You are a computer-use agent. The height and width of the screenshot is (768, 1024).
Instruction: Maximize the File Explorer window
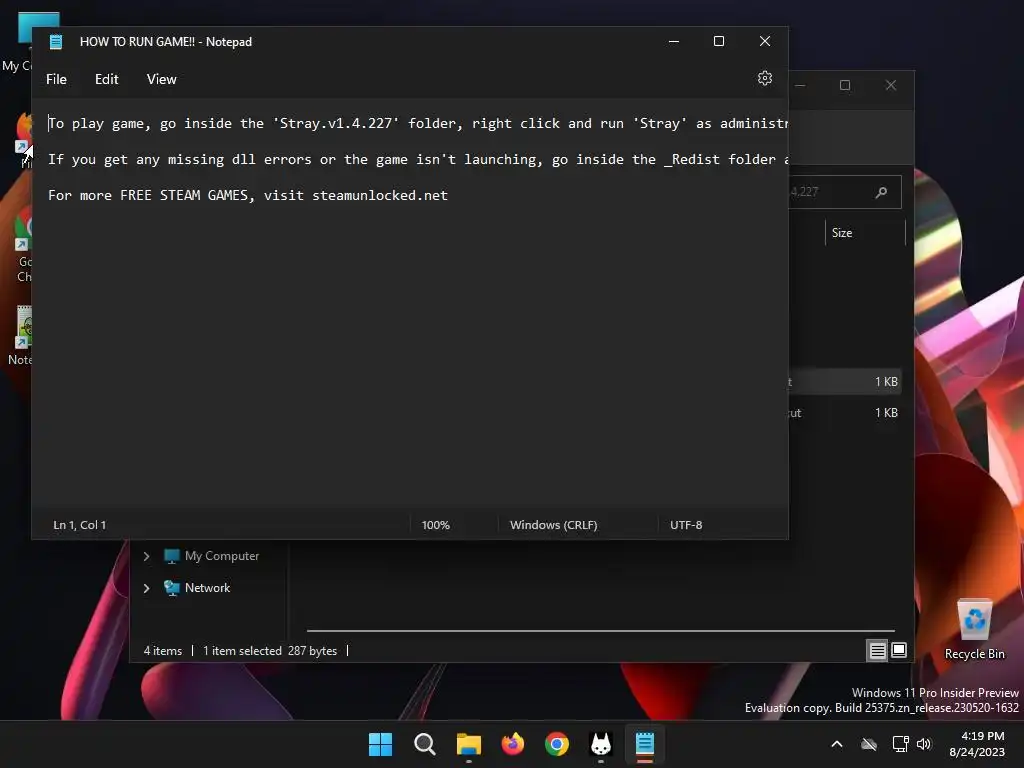pyautogui.click(x=845, y=85)
